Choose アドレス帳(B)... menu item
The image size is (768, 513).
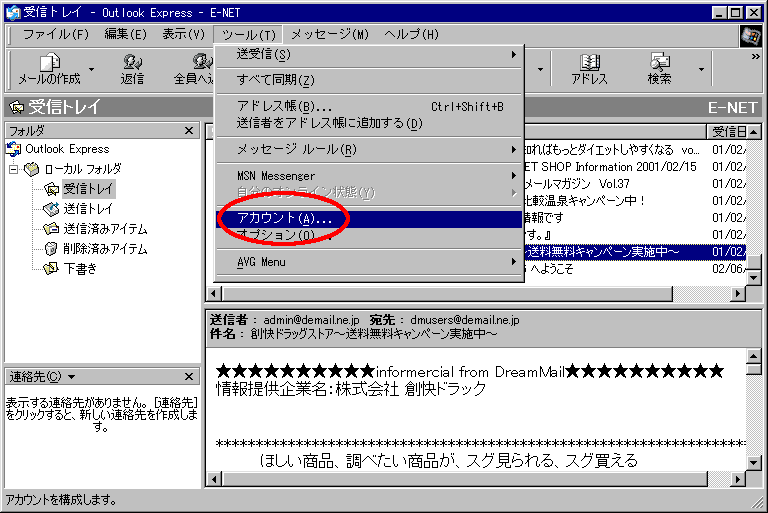[369, 106]
